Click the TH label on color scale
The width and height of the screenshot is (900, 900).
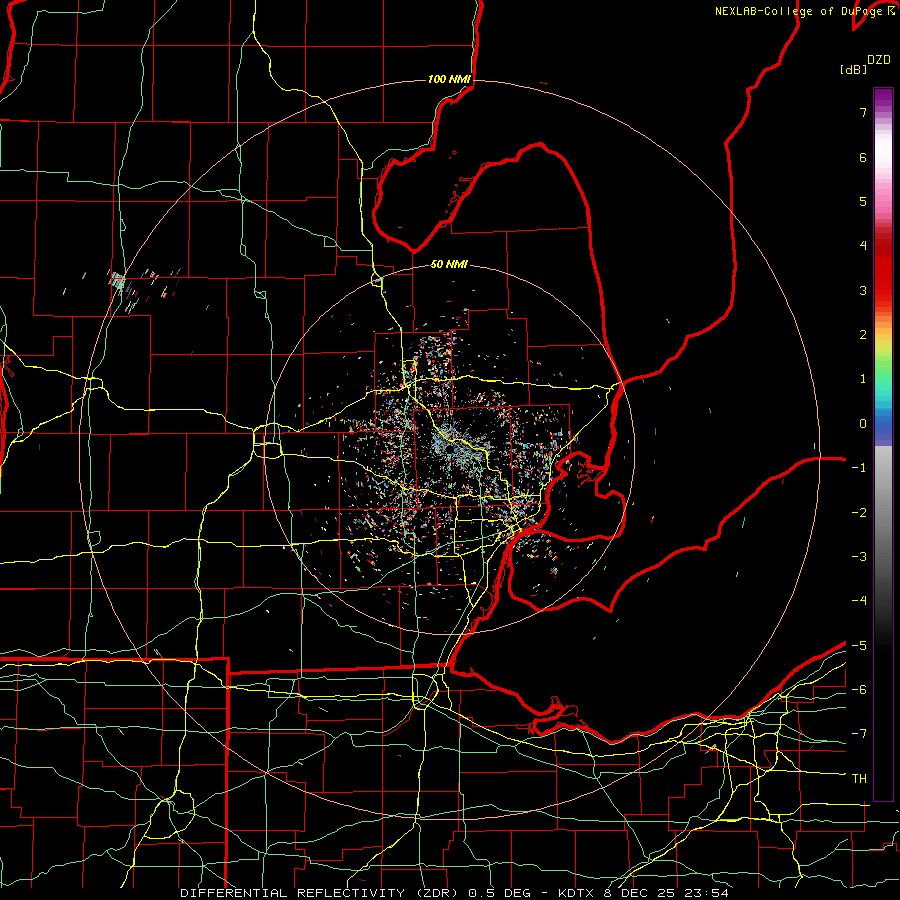[x=859, y=778]
